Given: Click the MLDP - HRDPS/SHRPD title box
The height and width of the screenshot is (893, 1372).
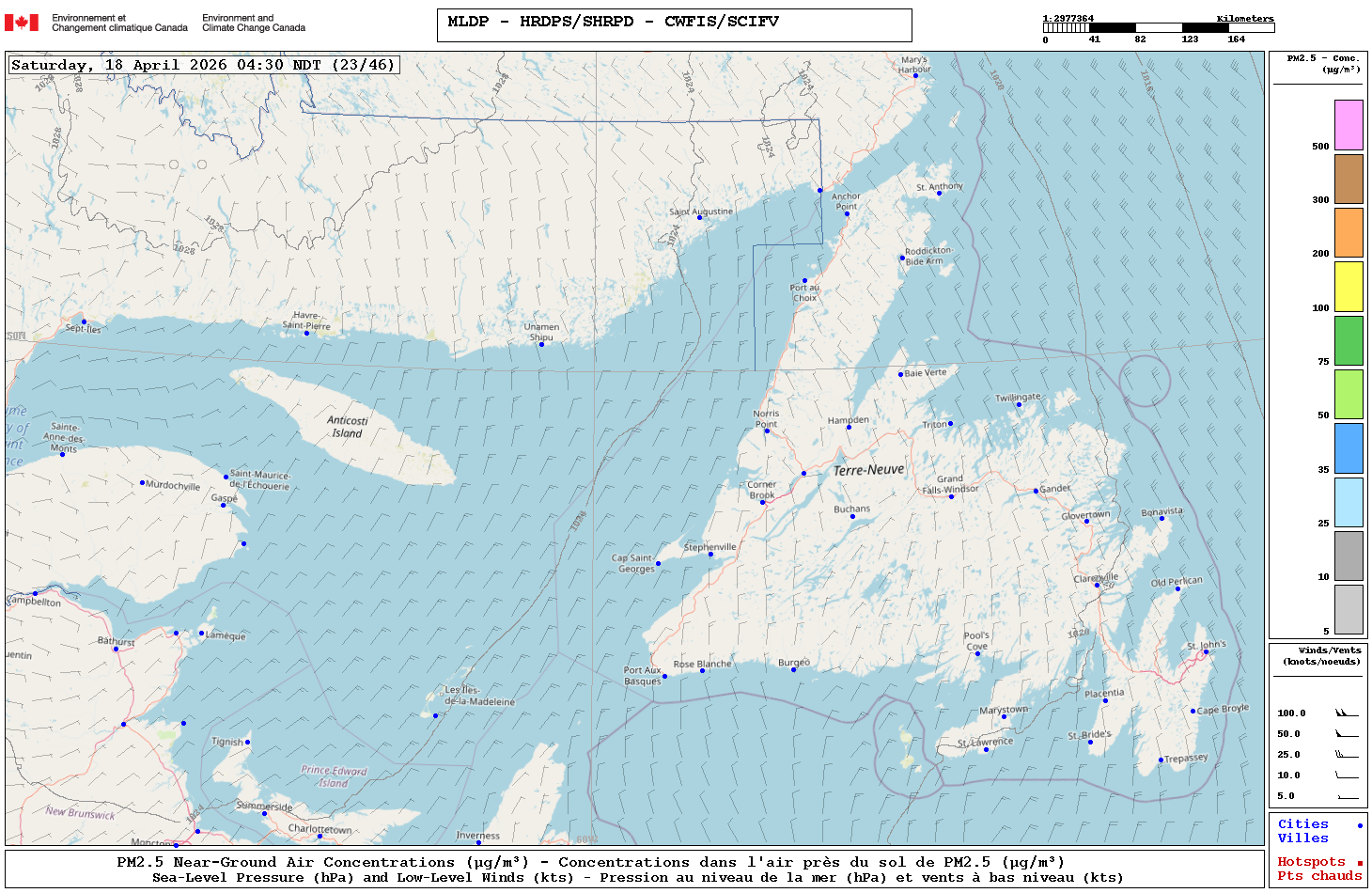Looking at the screenshot, I should (x=674, y=25).
